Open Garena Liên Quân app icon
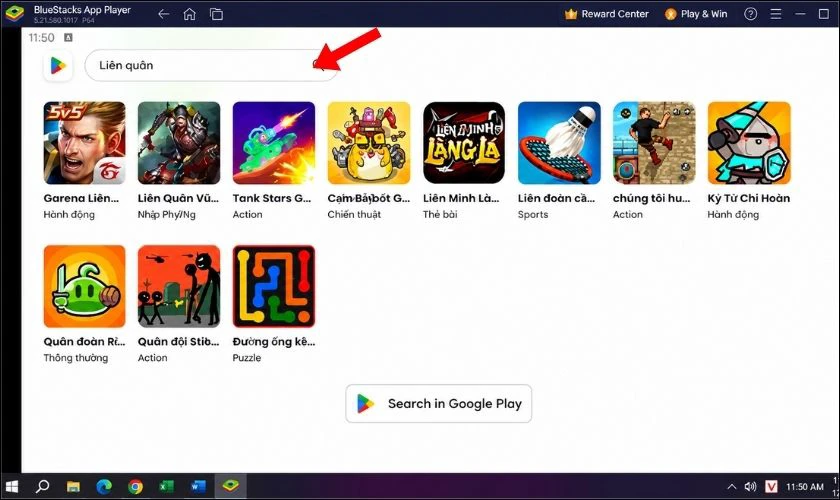The height and width of the screenshot is (500, 840). point(85,143)
